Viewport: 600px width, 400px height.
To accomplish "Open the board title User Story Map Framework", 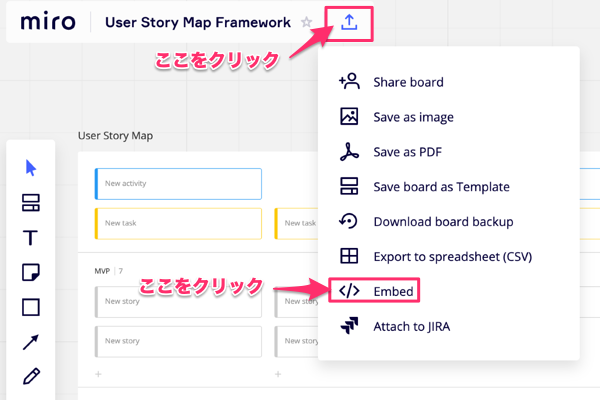I will pos(198,22).
